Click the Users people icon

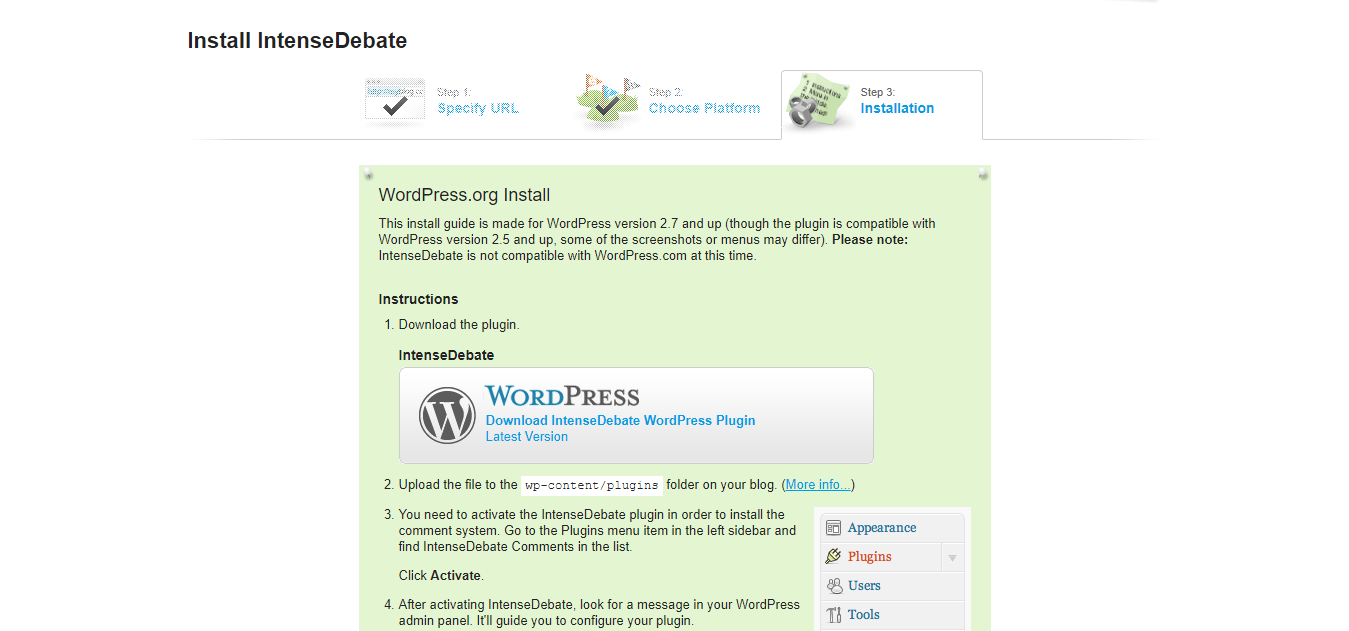(x=833, y=586)
